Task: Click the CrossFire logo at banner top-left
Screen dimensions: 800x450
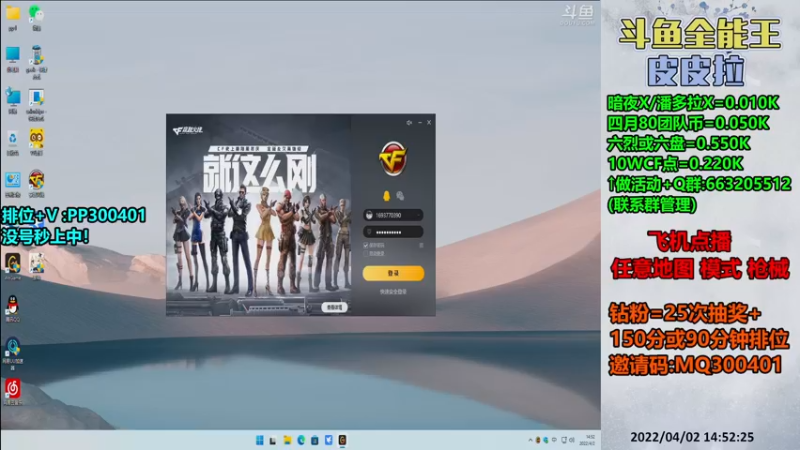Action: tap(188, 131)
